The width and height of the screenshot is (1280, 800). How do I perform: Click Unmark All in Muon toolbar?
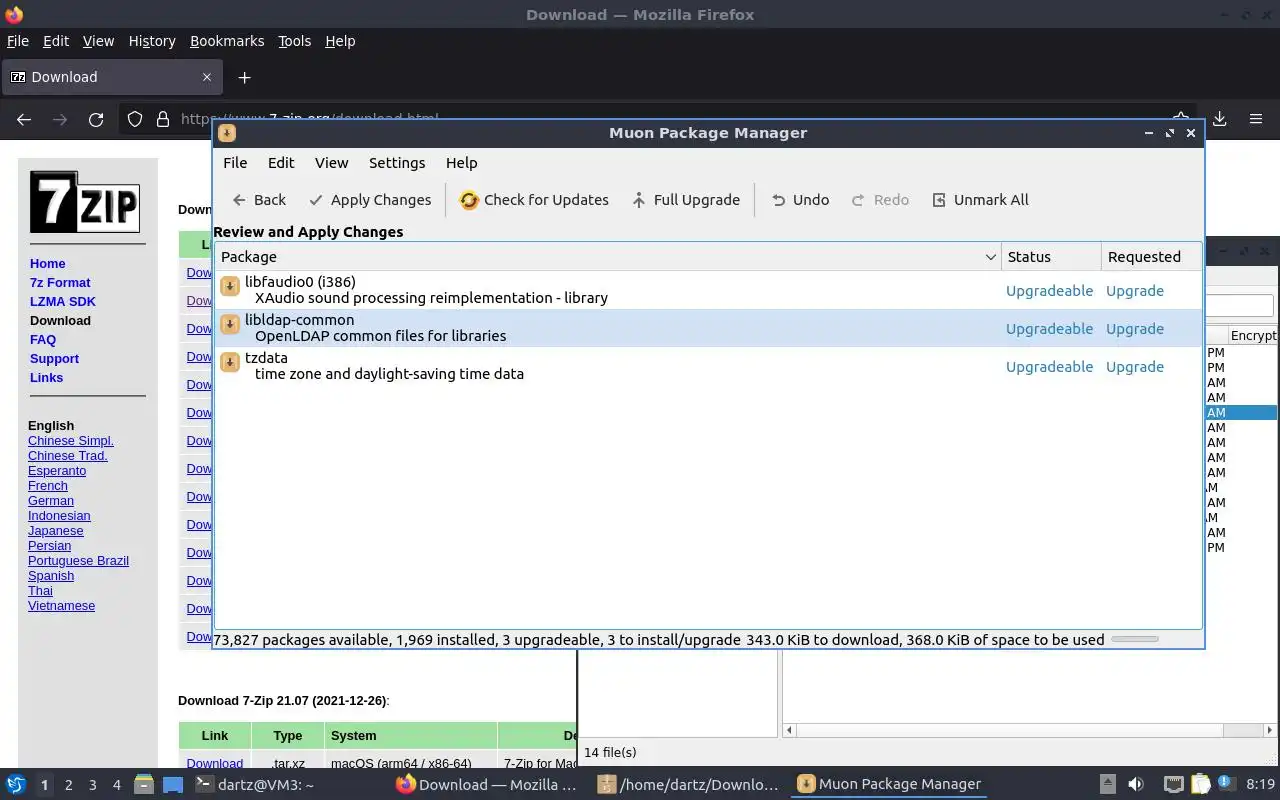[x=980, y=200]
